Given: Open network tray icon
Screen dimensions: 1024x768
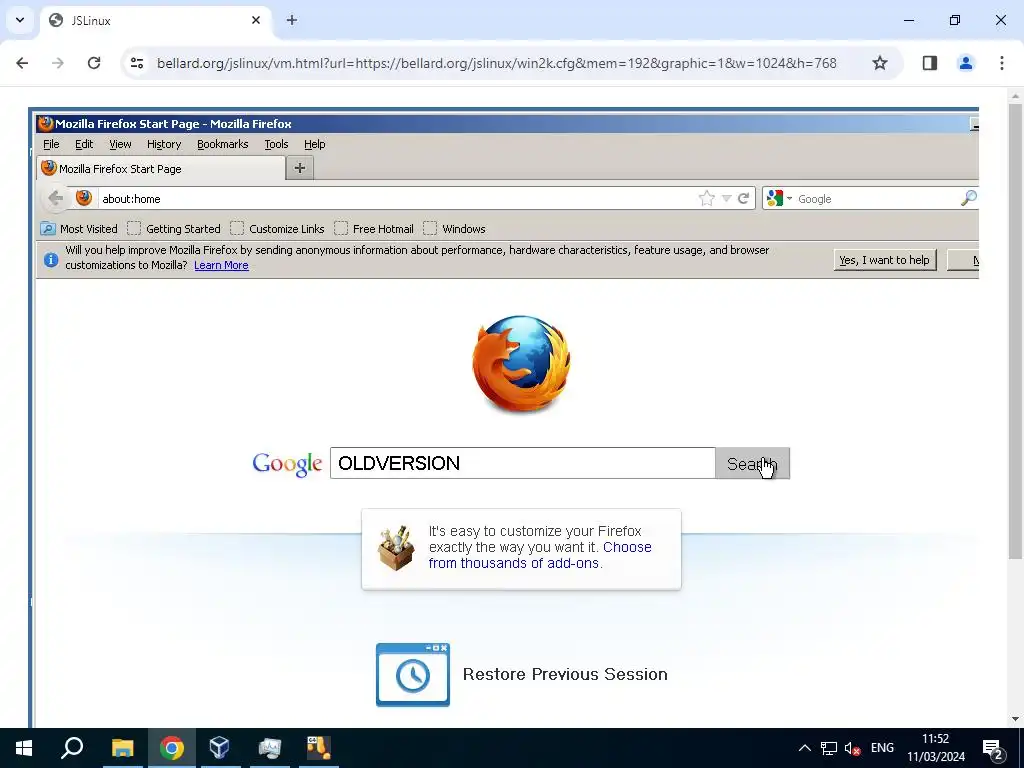Looking at the screenshot, I should [x=829, y=748].
